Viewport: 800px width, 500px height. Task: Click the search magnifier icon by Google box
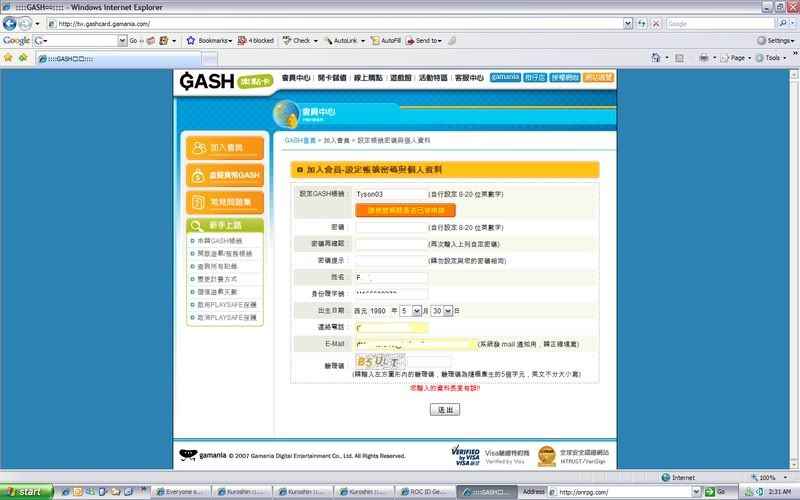782,23
